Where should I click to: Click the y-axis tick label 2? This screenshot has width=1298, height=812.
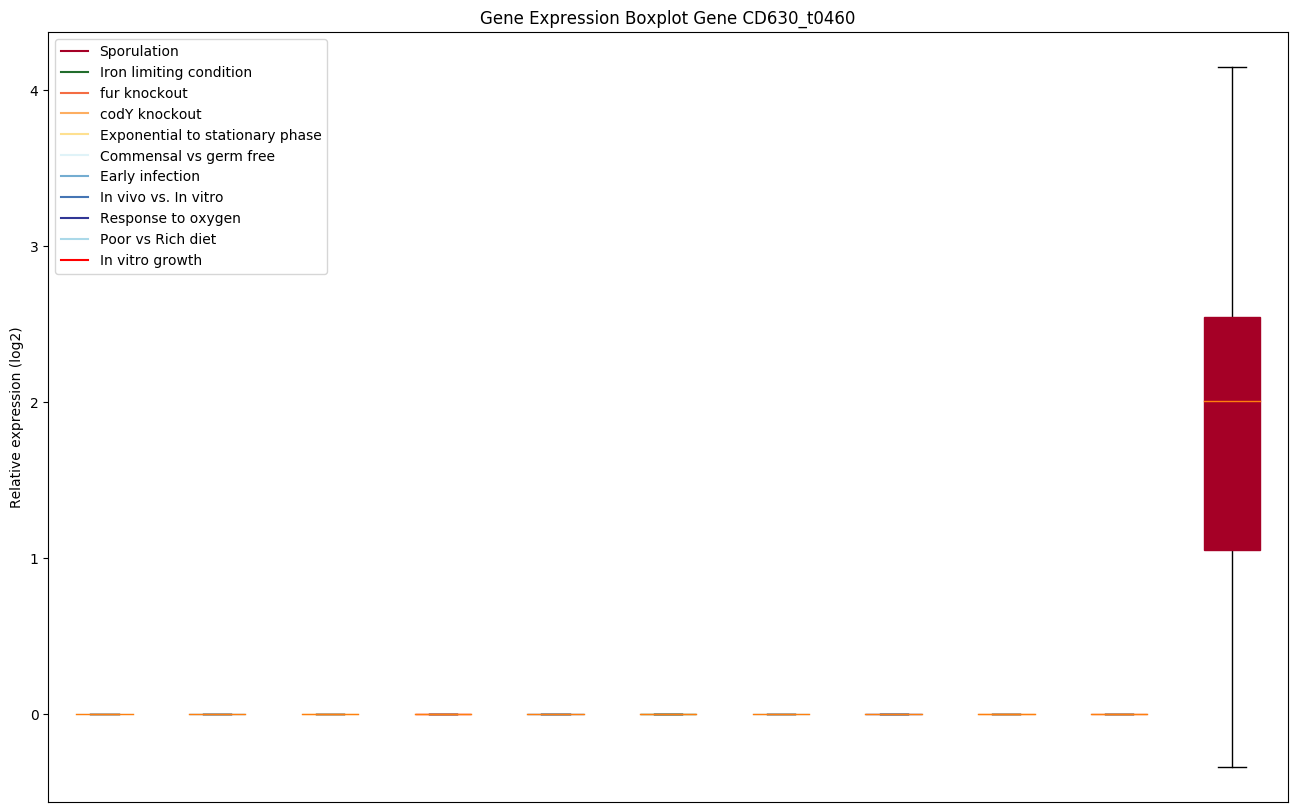pos(34,402)
